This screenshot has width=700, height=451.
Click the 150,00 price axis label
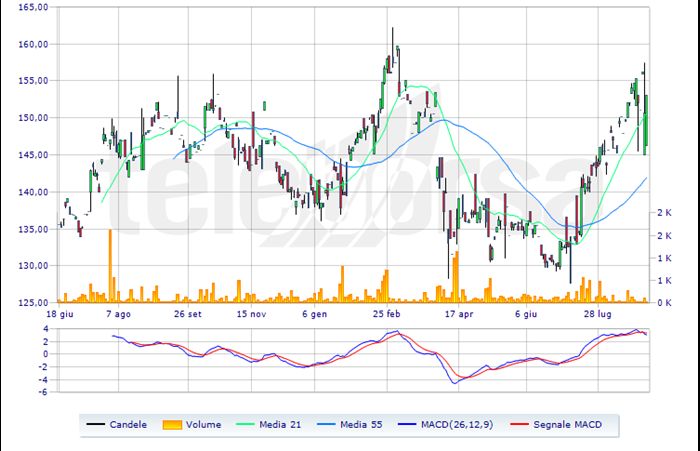[33, 118]
